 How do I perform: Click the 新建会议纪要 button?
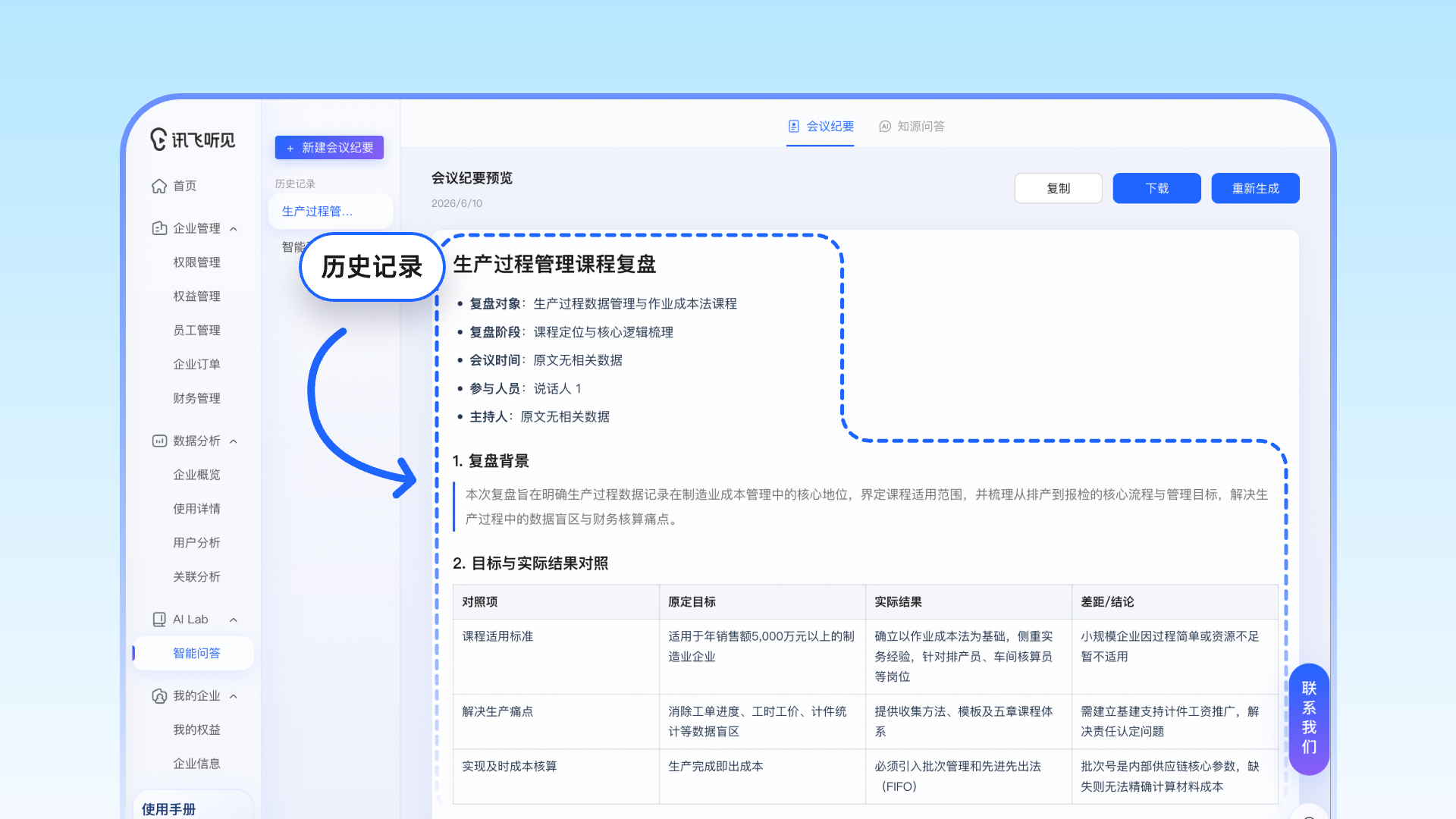[329, 148]
